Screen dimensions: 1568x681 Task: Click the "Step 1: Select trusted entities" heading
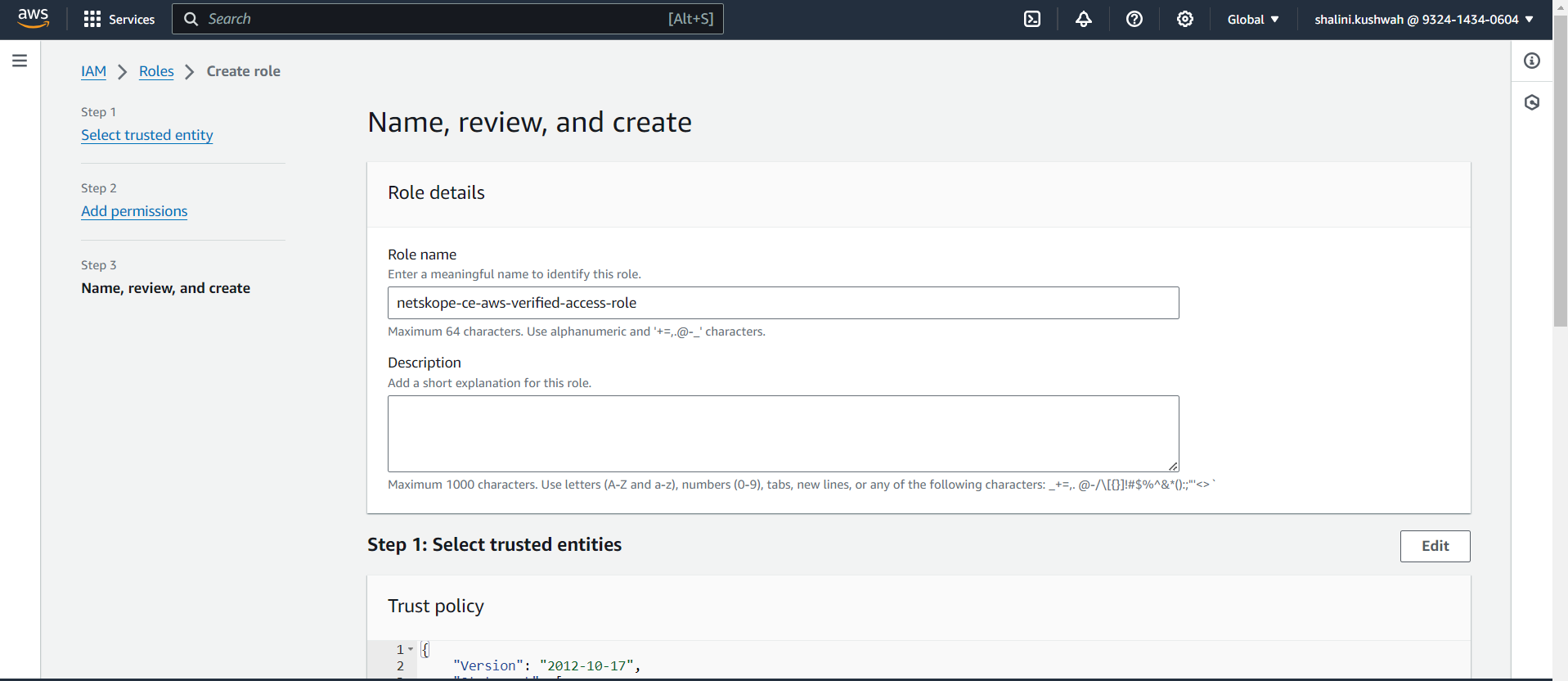click(494, 544)
